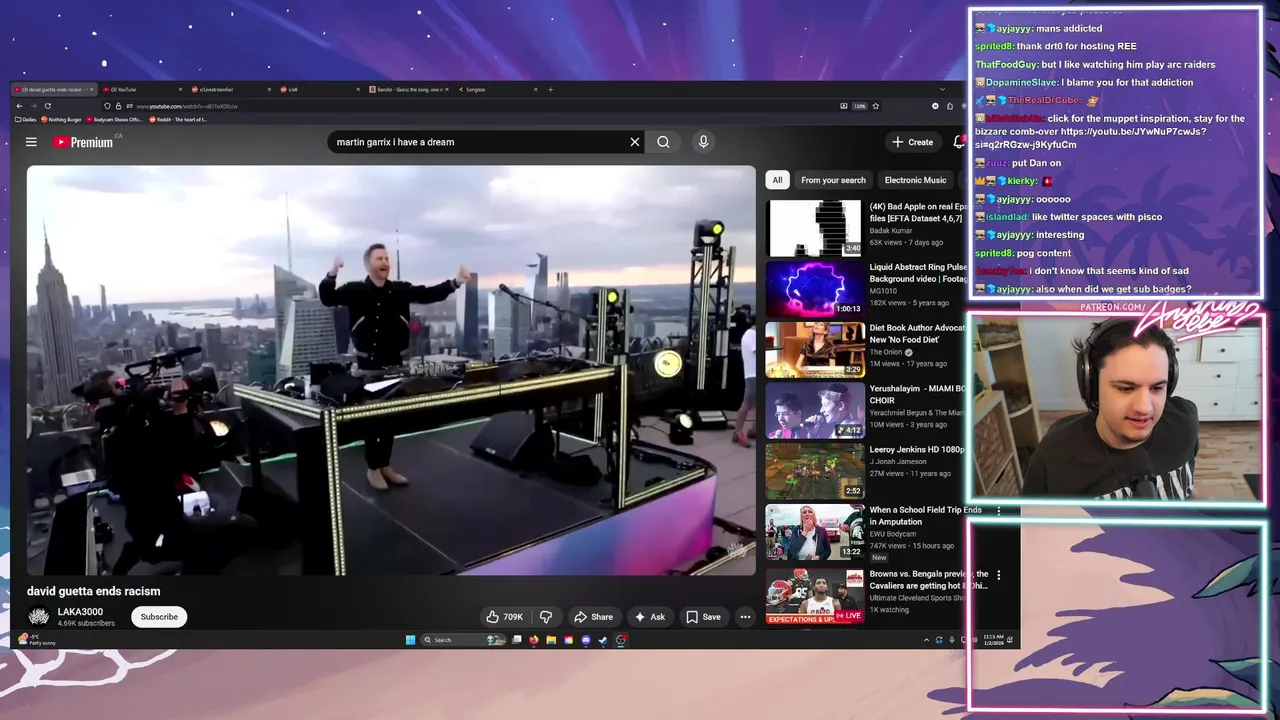Open the Dailies bookmarks folder
The image size is (1280, 720).
[26, 120]
